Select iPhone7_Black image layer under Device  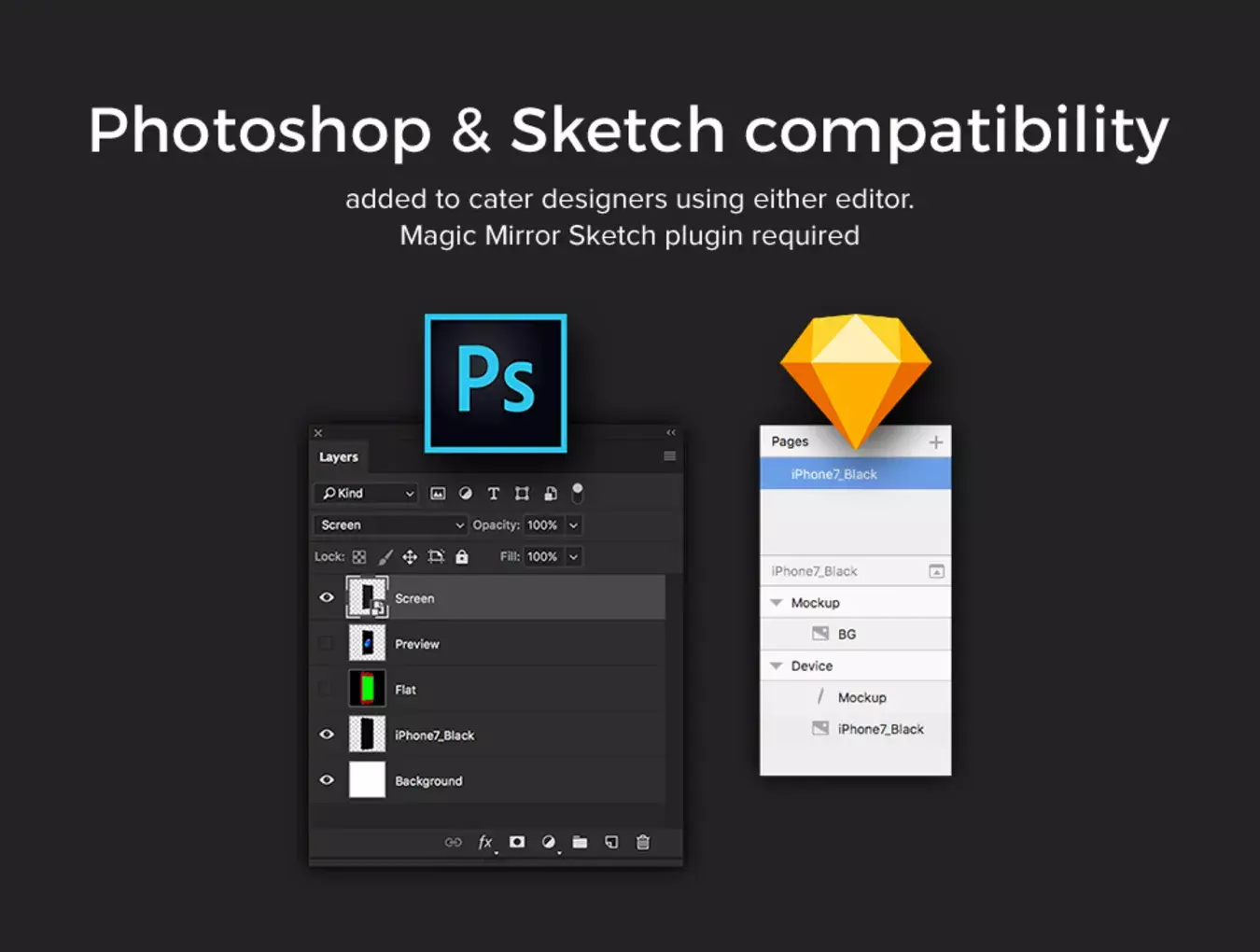point(856,729)
